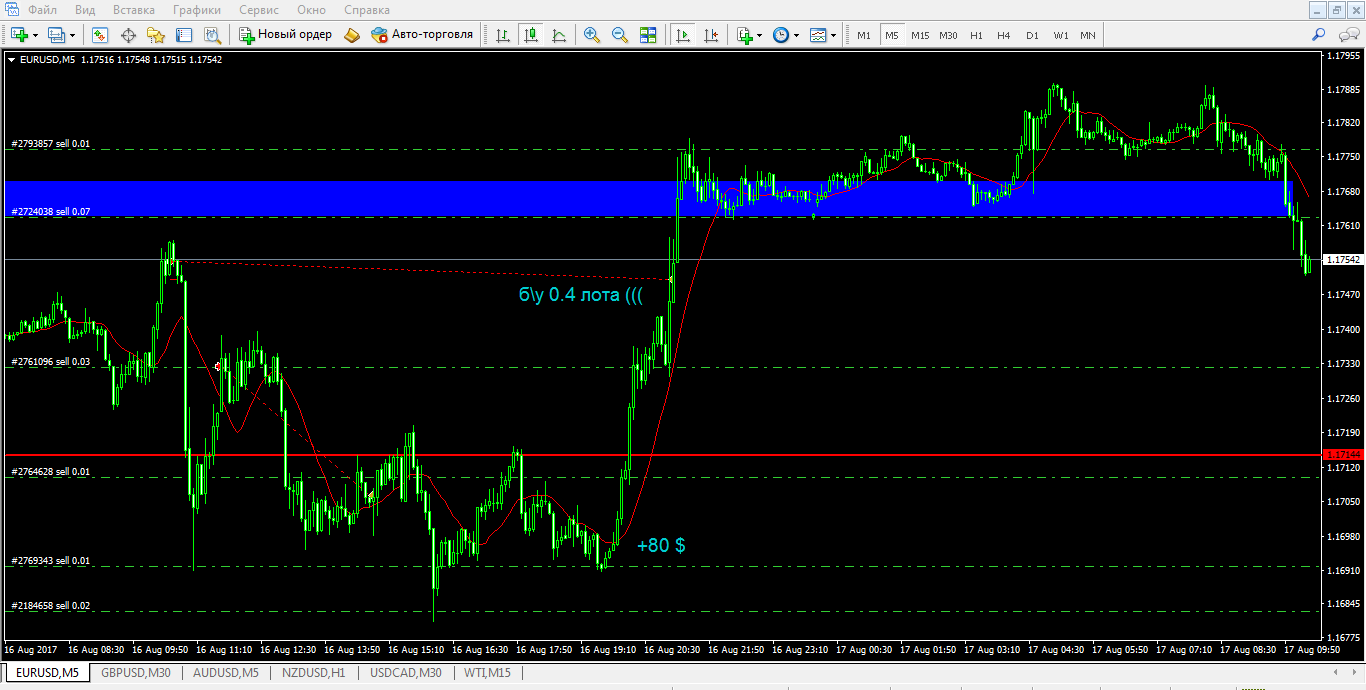This screenshot has height=690, width=1366.
Task: Select the M30 timeframe
Action: (x=948, y=35)
